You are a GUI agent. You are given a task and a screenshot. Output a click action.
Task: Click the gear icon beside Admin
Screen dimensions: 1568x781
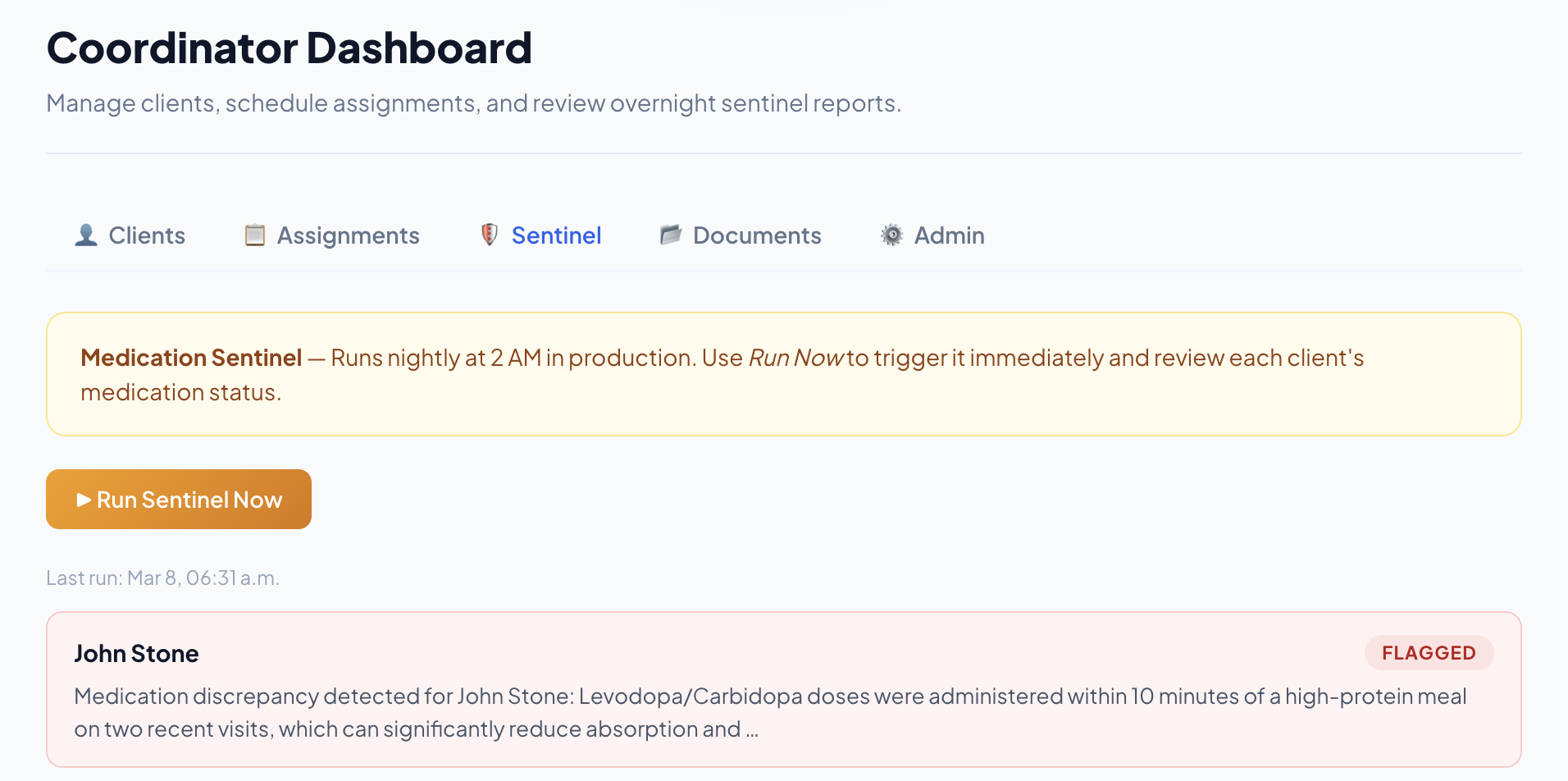tap(892, 235)
